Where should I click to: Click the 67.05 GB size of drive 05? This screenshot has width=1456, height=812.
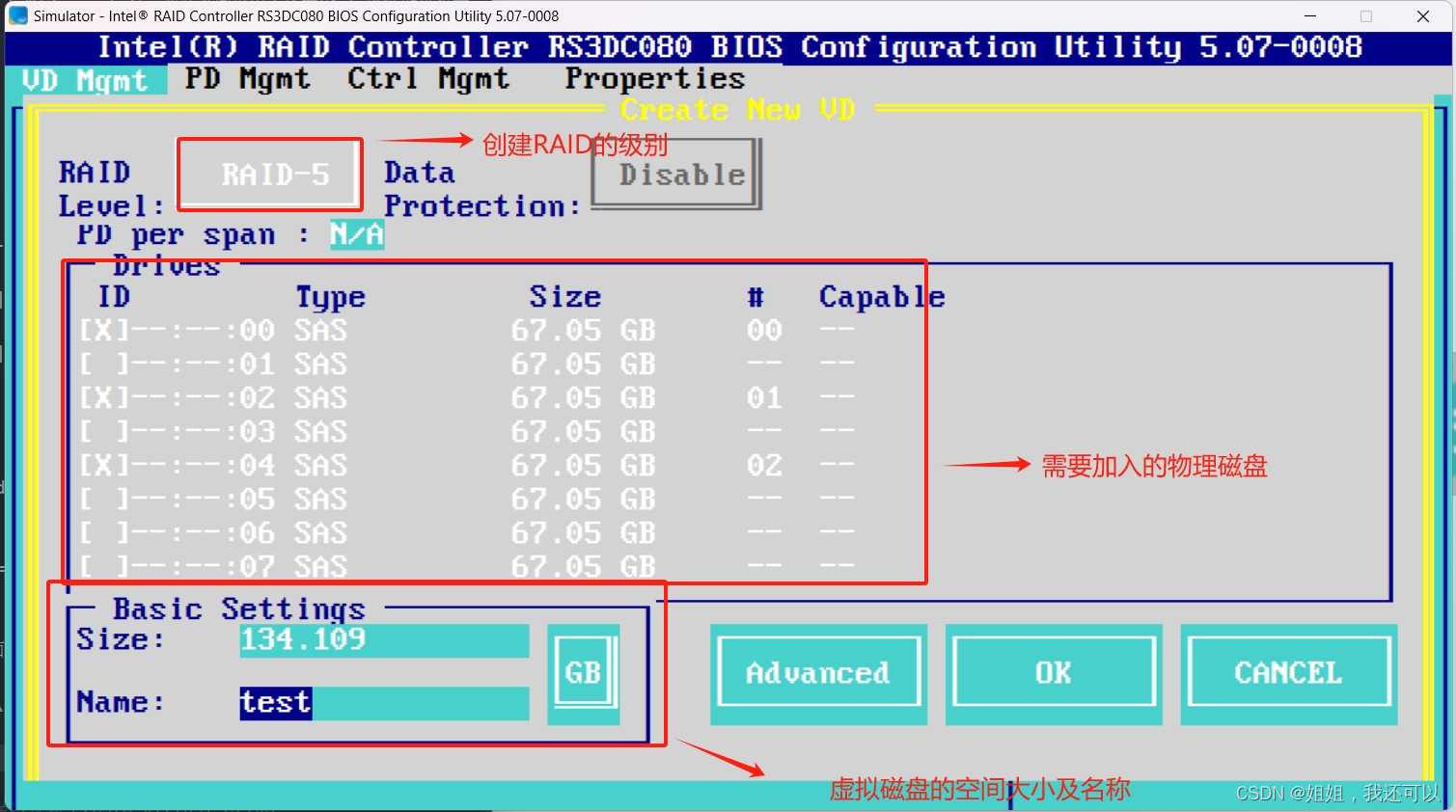point(584,500)
